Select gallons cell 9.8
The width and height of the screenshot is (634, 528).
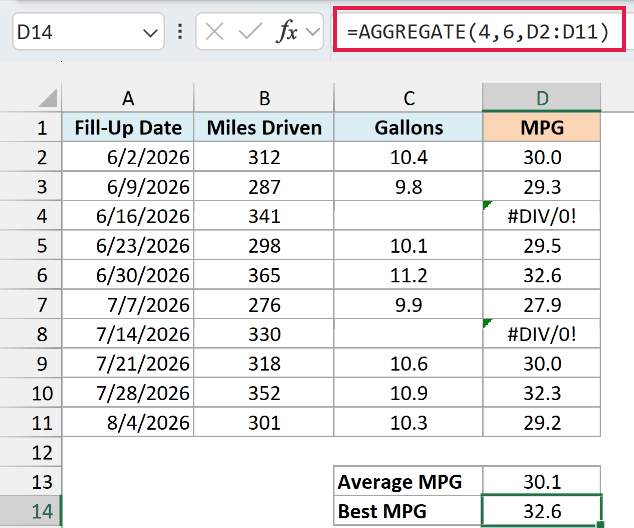408,186
